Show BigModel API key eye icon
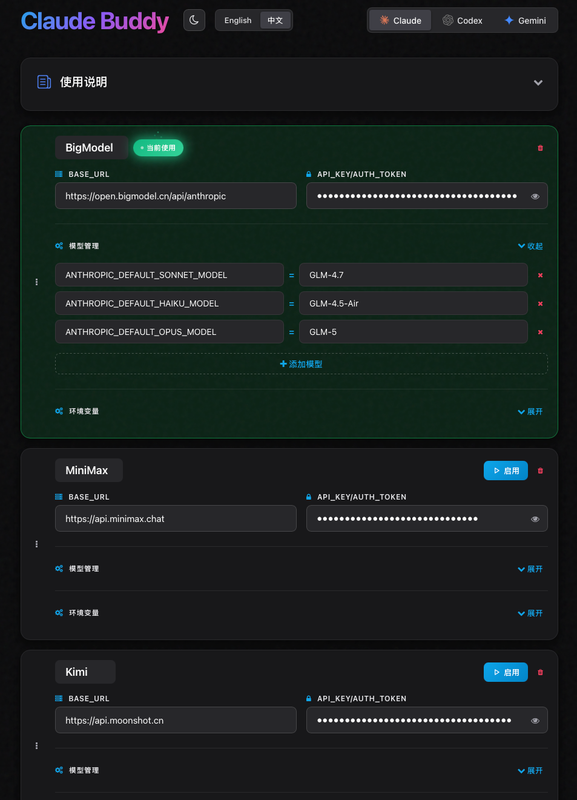 [x=535, y=196]
